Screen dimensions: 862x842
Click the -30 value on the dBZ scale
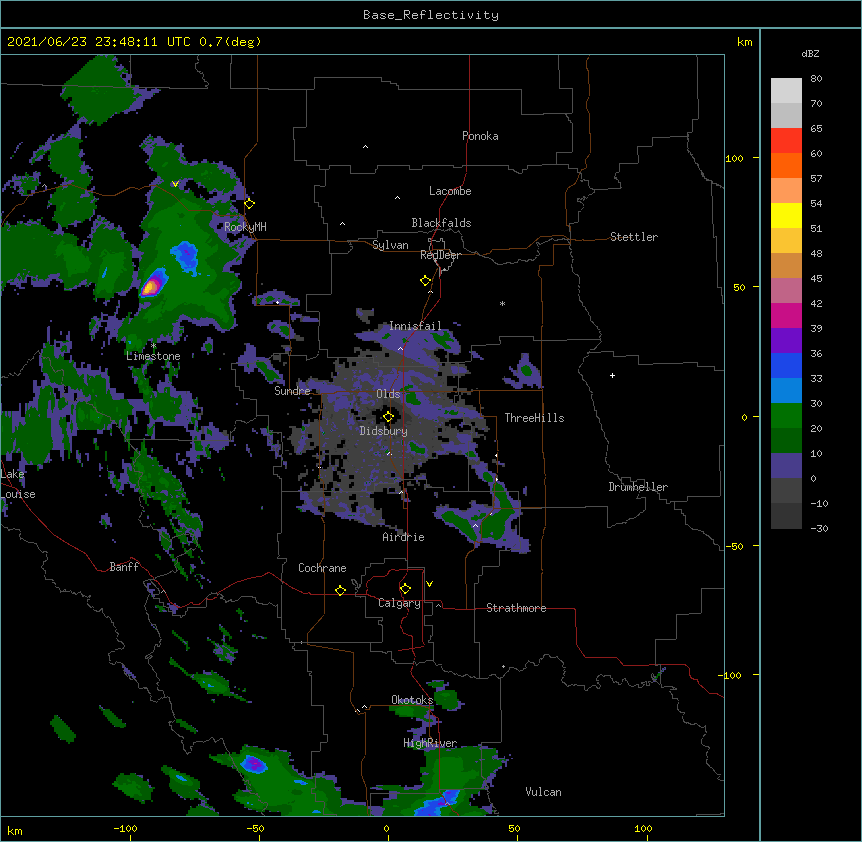coord(819,528)
